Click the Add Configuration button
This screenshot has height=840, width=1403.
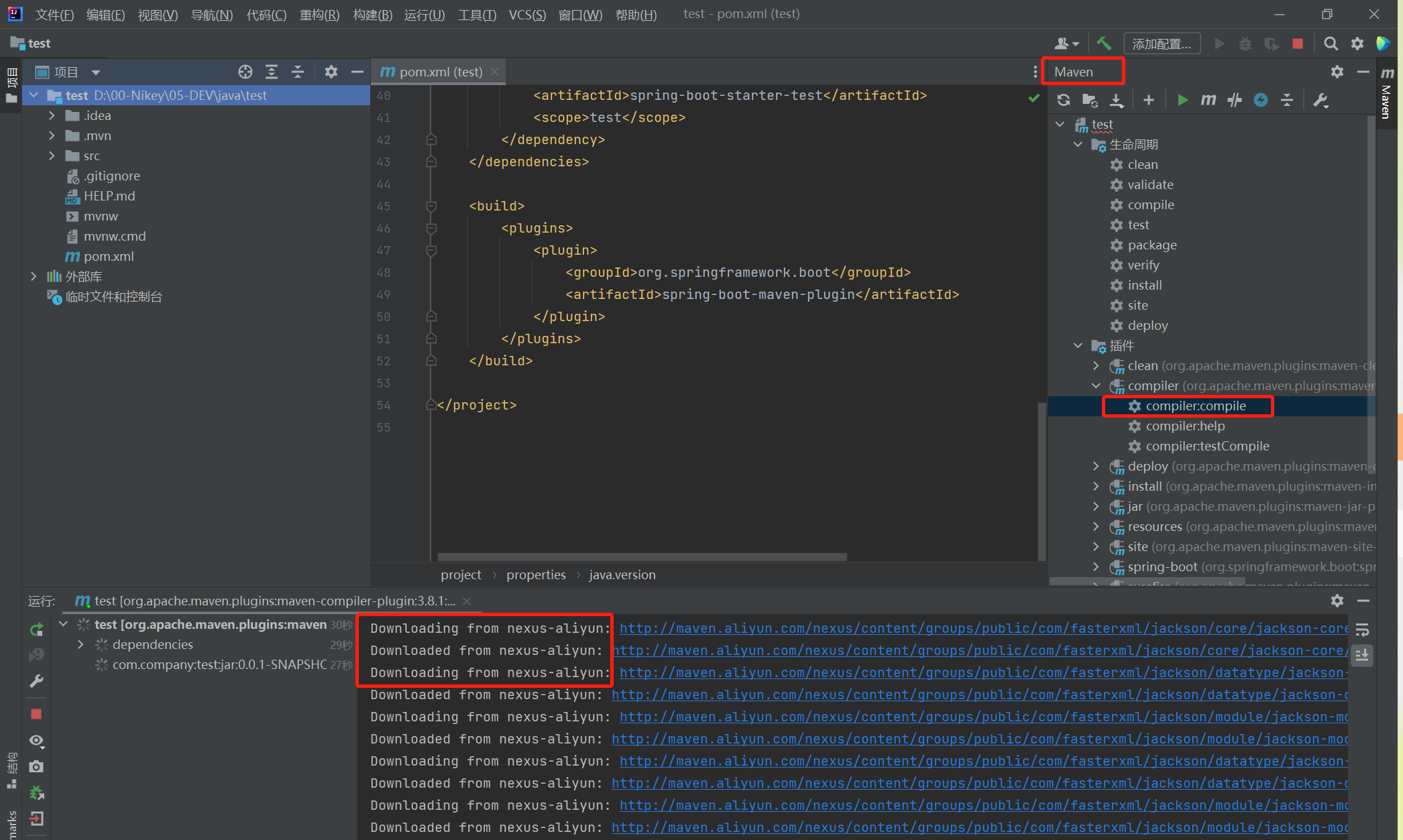pos(1162,44)
